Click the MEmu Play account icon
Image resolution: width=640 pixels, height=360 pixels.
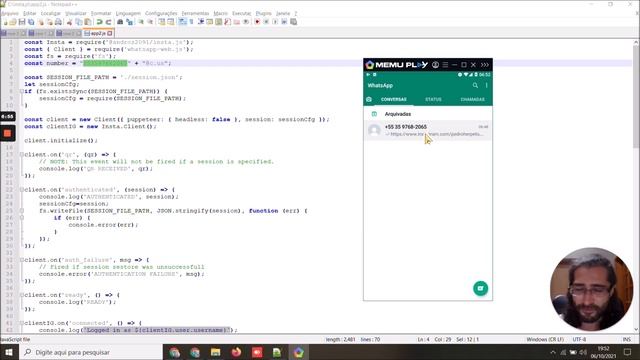pyautogui.click(x=436, y=65)
